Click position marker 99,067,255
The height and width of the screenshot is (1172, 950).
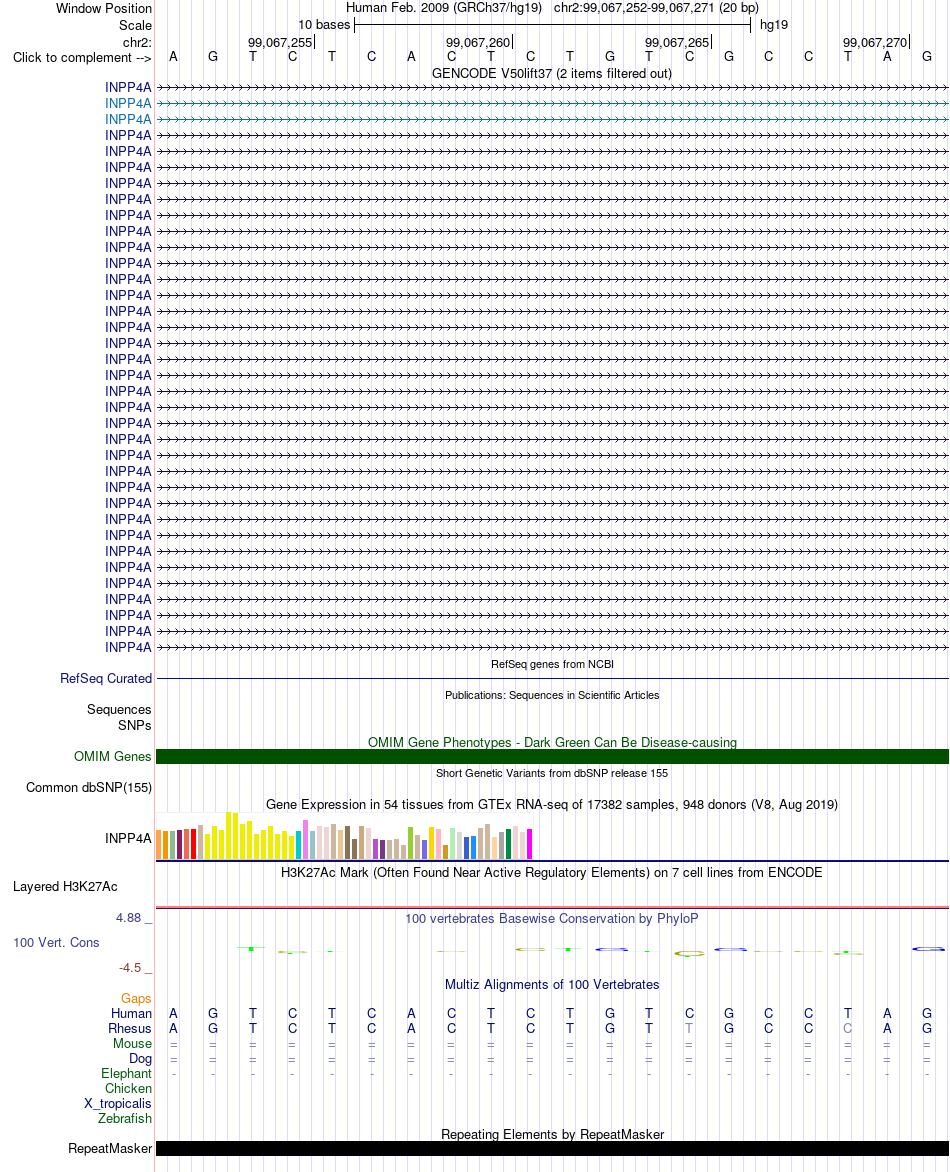(x=280, y=43)
